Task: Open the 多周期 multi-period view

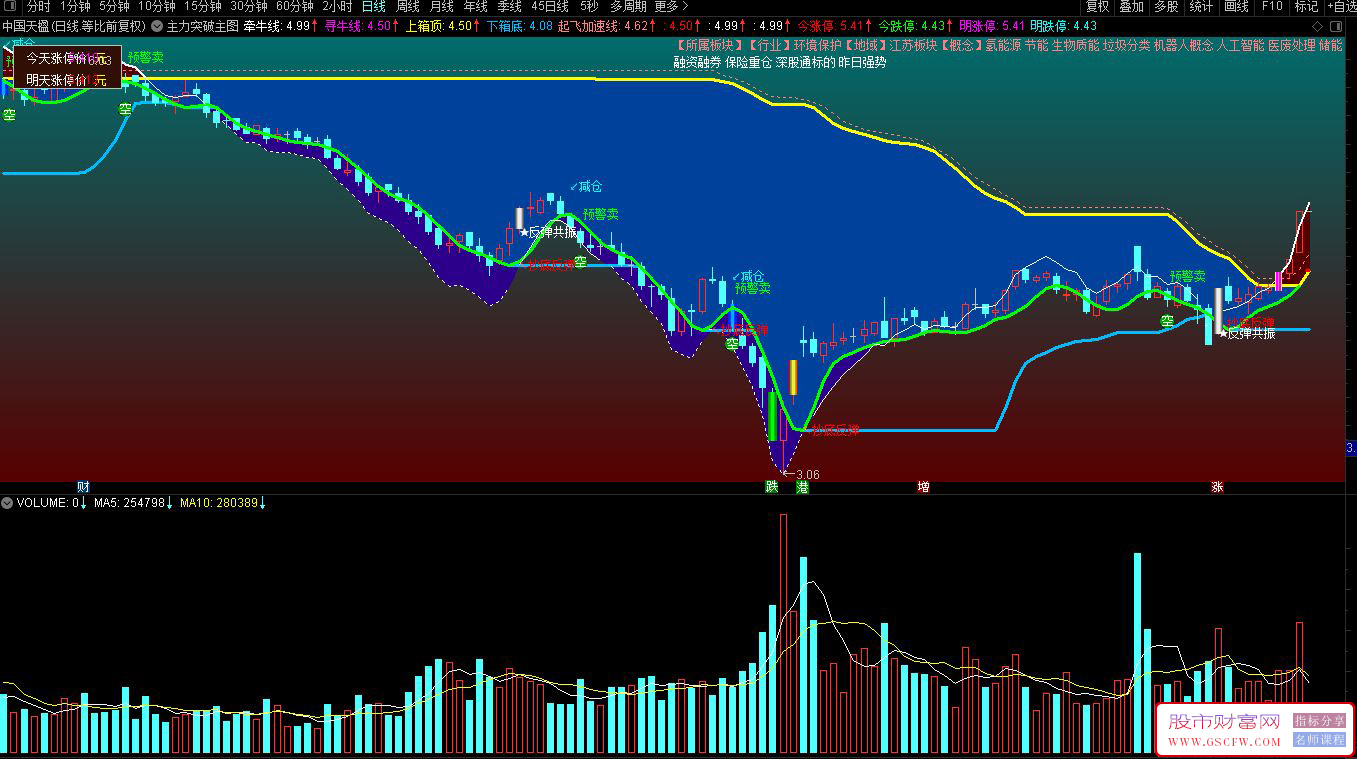Action: click(628, 7)
